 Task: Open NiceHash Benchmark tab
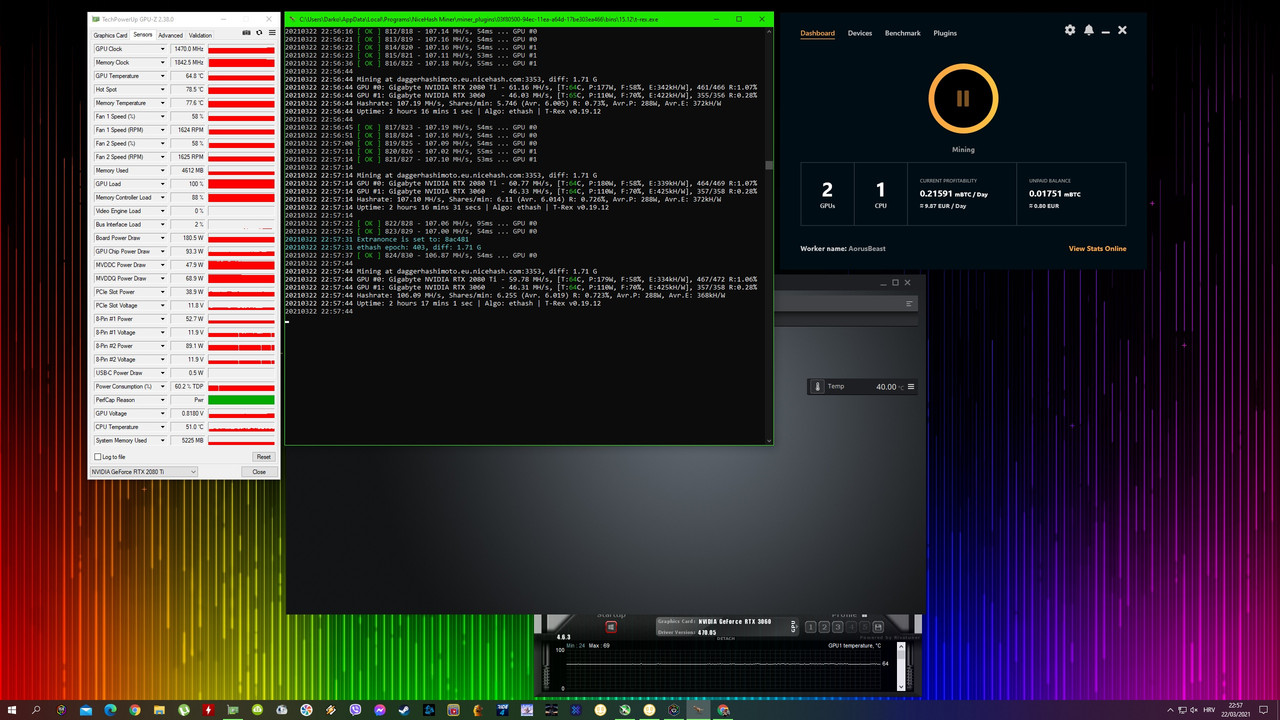tap(902, 33)
